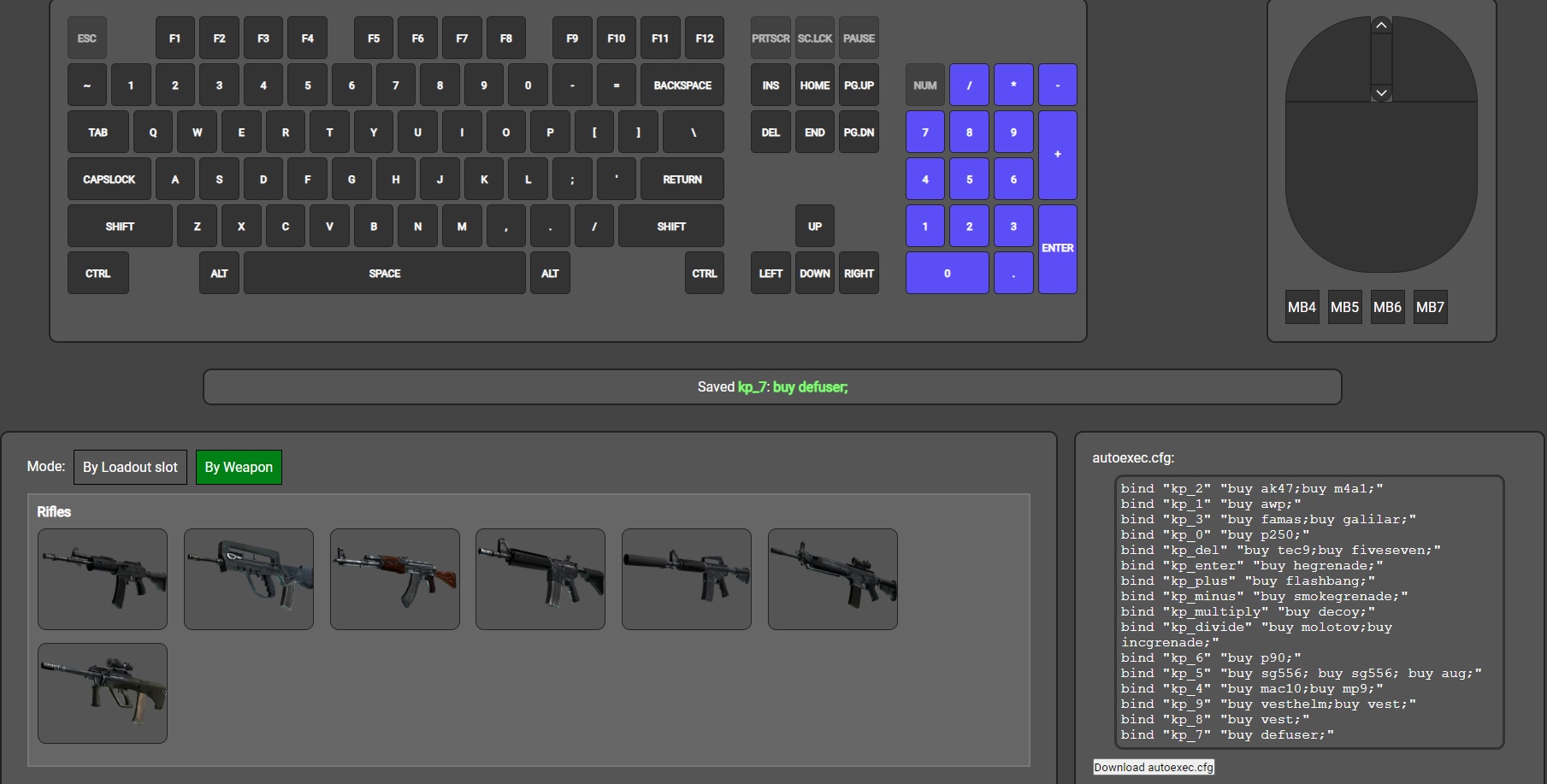Select the LEFT arrow key

pos(771,274)
